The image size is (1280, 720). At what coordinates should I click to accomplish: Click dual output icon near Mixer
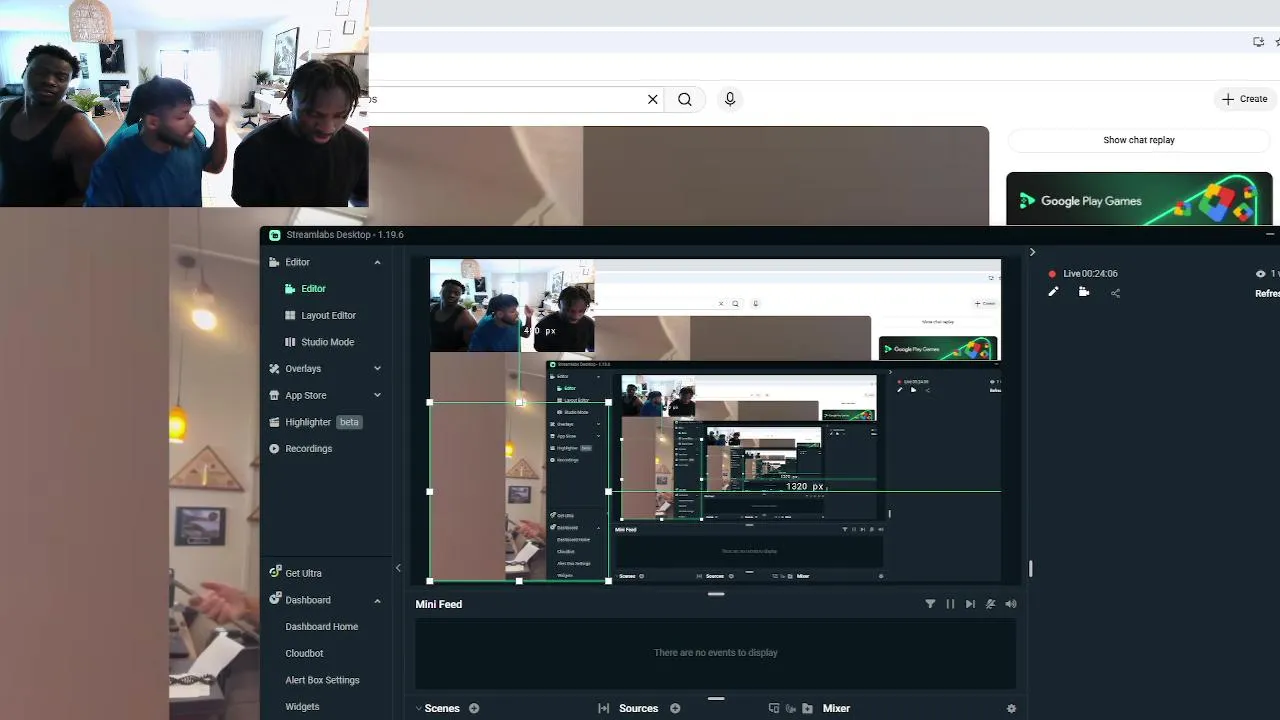click(773, 708)
